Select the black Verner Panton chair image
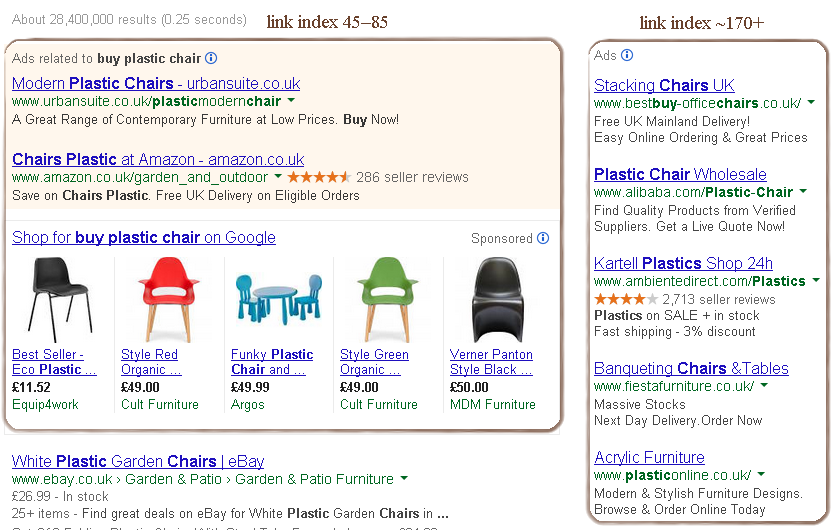This screenshot has width=832, height=530. [x=493, y=297]
